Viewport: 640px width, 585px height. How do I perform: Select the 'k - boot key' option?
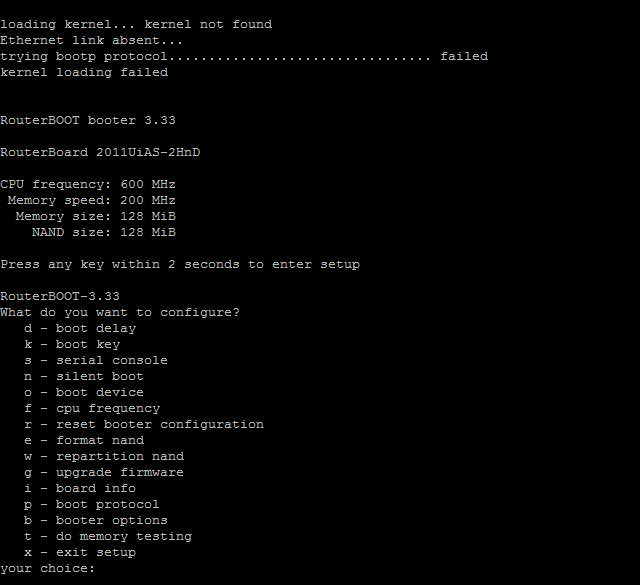point(72,345)
